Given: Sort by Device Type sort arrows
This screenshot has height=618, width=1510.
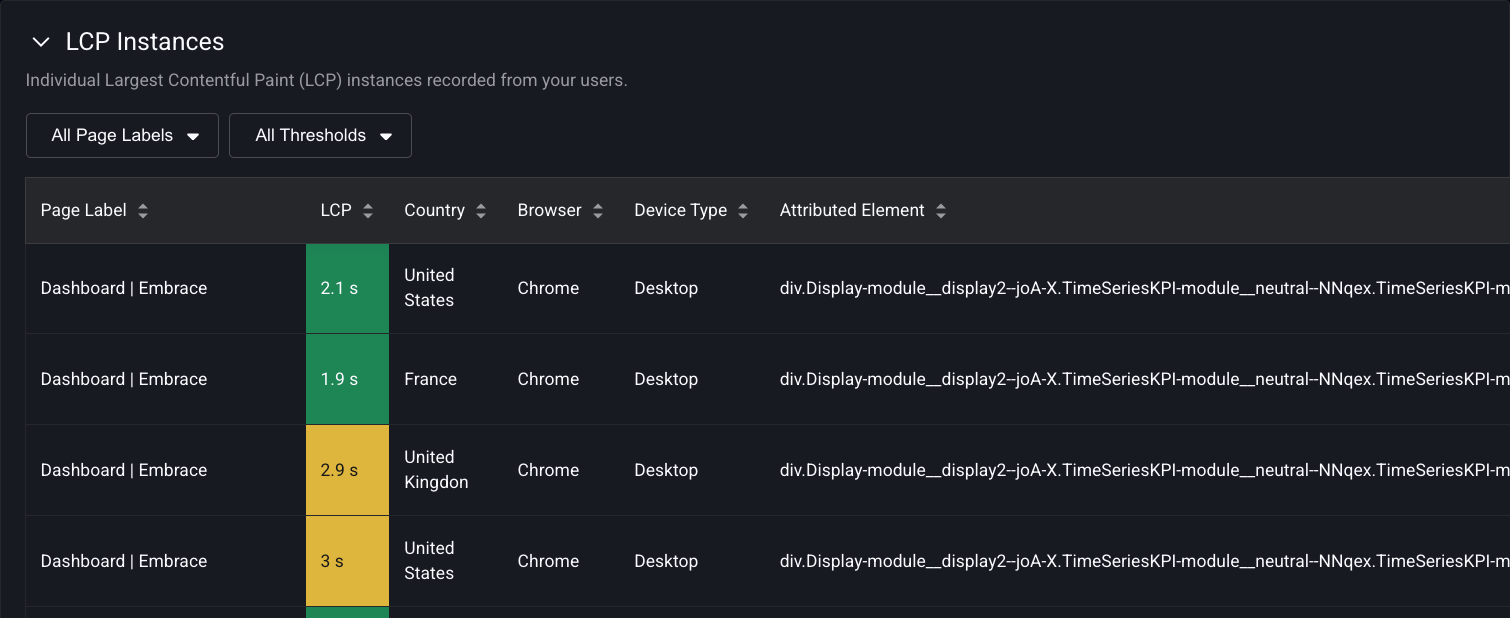Looking at the screenshot, I should click(743, 211).
